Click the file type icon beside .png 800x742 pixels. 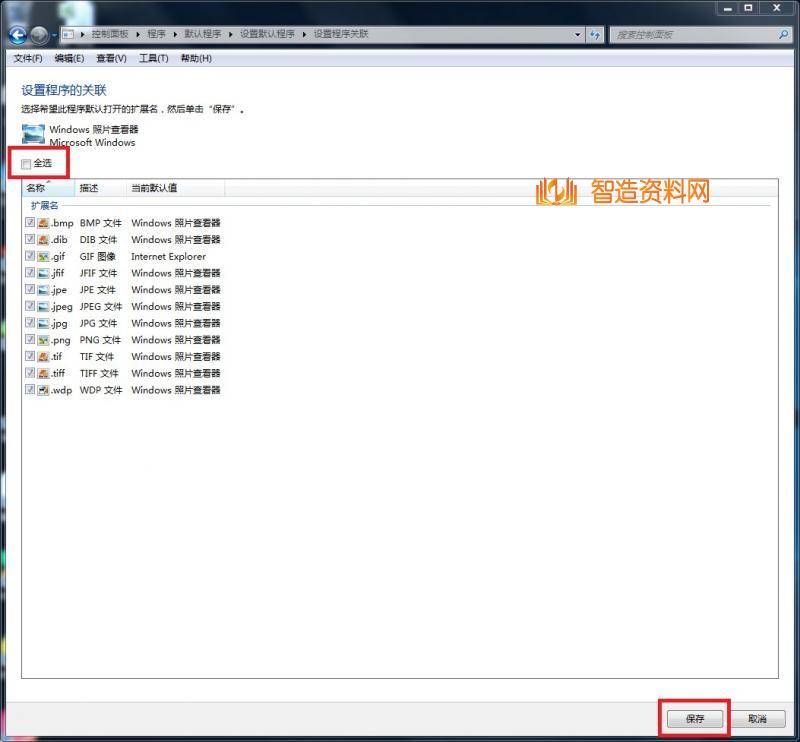tap(44, 339)
